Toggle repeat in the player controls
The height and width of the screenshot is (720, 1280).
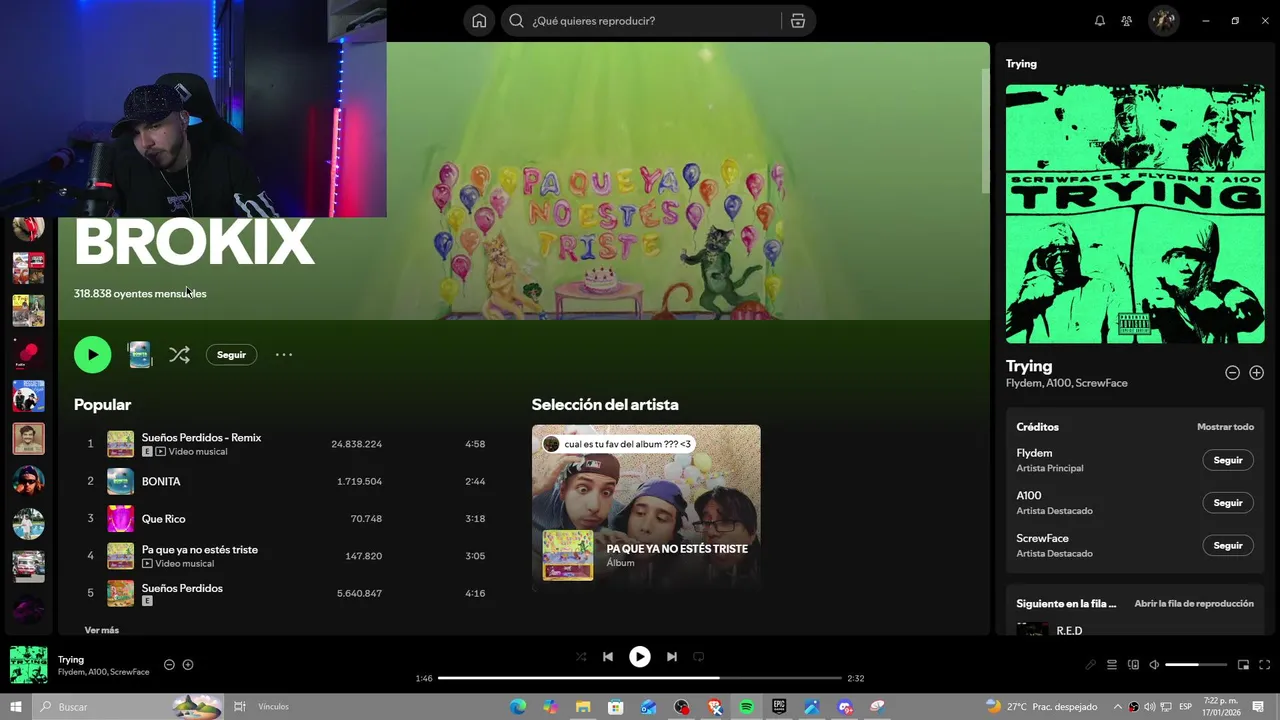pos(699,657)
